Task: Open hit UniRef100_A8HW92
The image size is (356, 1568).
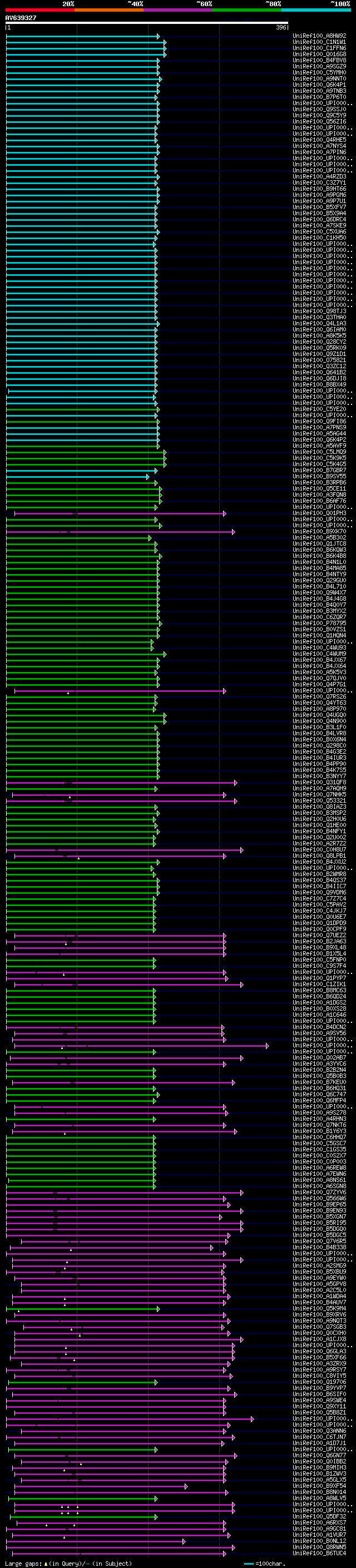Action: [x=319, y=36]
